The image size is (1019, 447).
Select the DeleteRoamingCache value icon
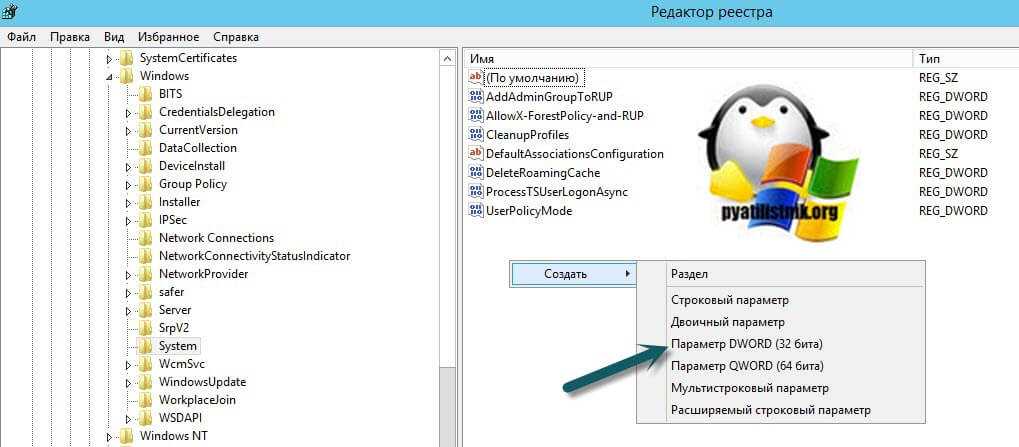(x=476, y=173)
